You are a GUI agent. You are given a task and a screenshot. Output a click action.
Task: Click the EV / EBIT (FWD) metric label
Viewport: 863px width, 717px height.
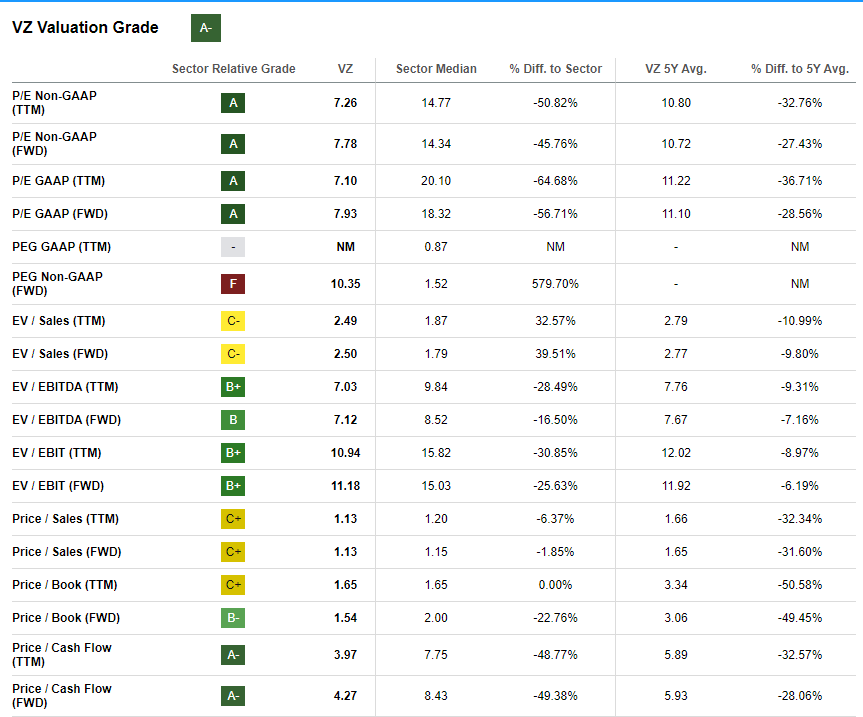[58, 485]
